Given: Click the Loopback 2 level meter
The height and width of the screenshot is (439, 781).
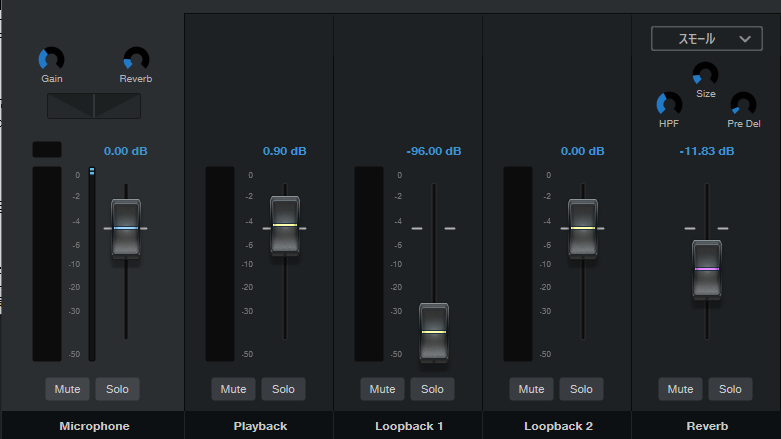Looking at the screenshot, I should click(x=518, y=264).
